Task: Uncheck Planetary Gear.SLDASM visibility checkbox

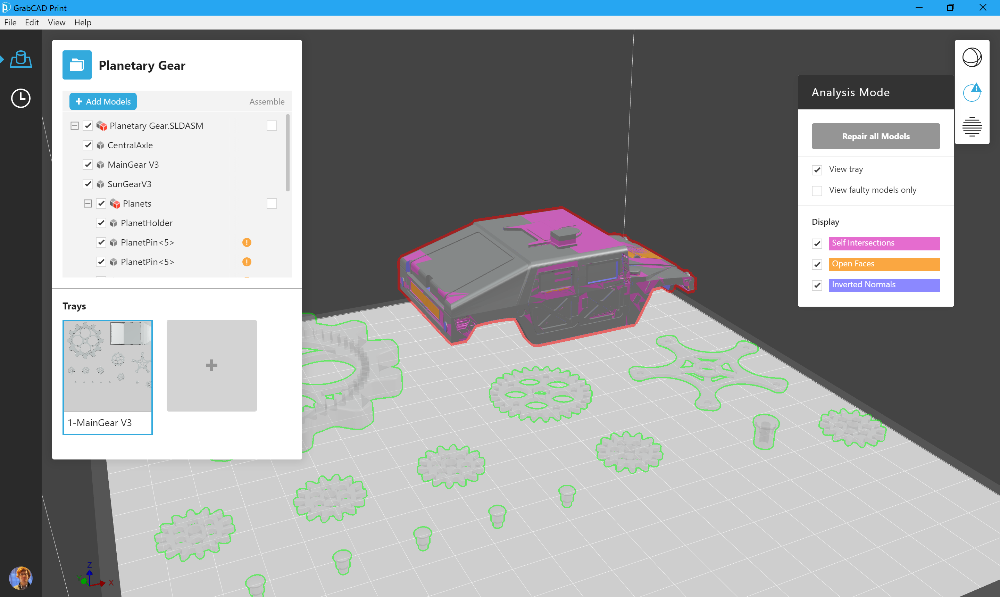Action: [x=88, y=126]
